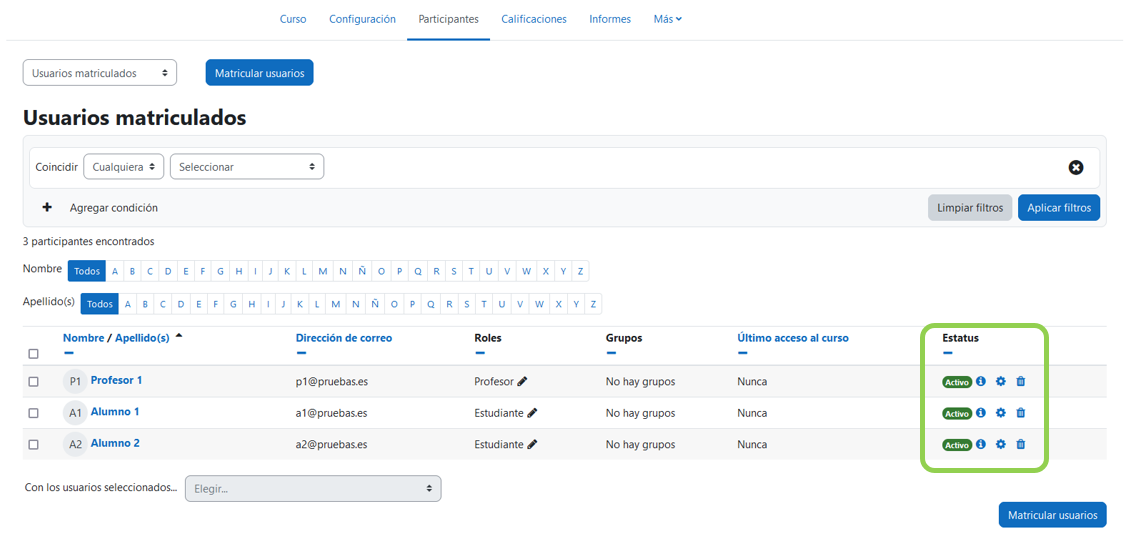
Task: Click plus icon to add condition
Action: [x=47, y=208]
